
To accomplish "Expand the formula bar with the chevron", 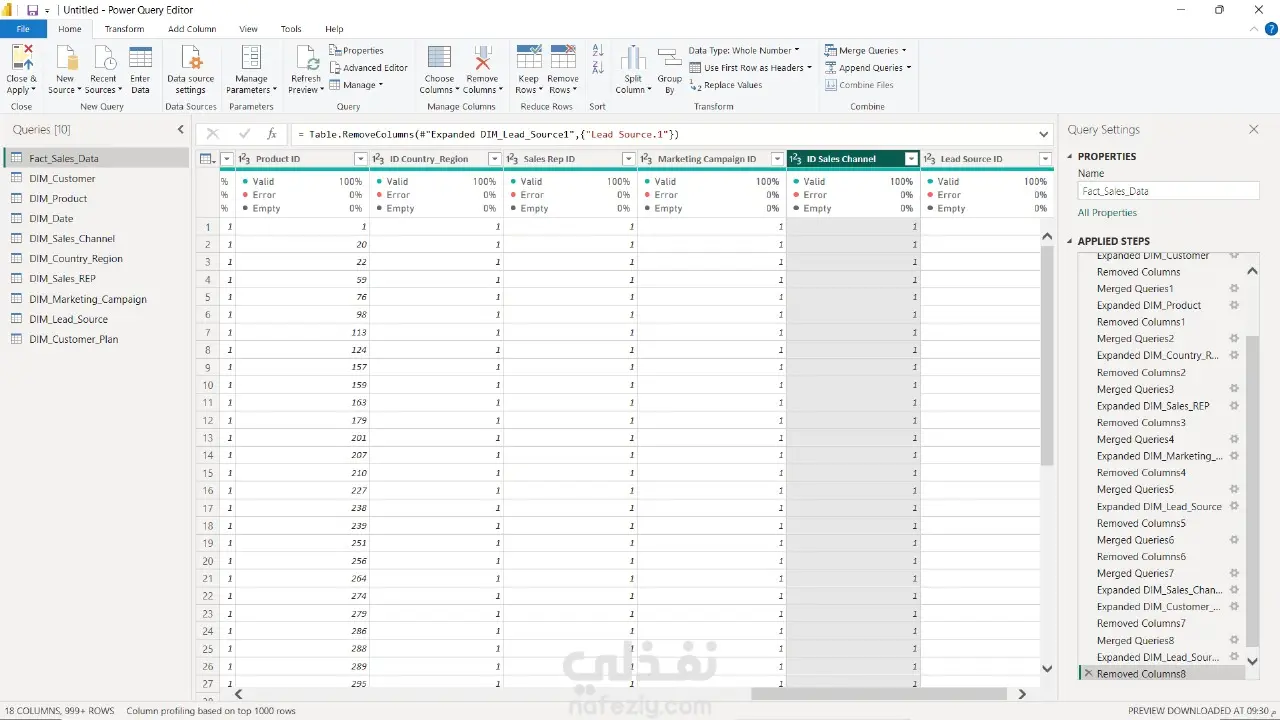I will 1044,134.
